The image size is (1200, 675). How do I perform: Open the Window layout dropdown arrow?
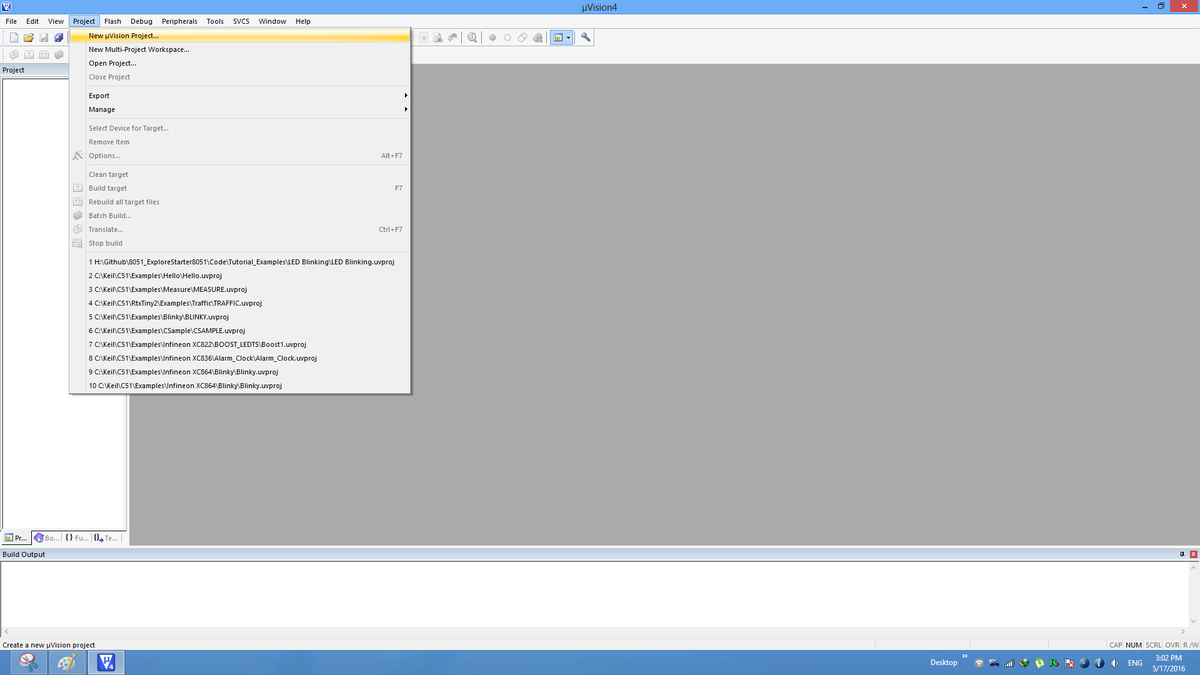click(x=569, y=38)
